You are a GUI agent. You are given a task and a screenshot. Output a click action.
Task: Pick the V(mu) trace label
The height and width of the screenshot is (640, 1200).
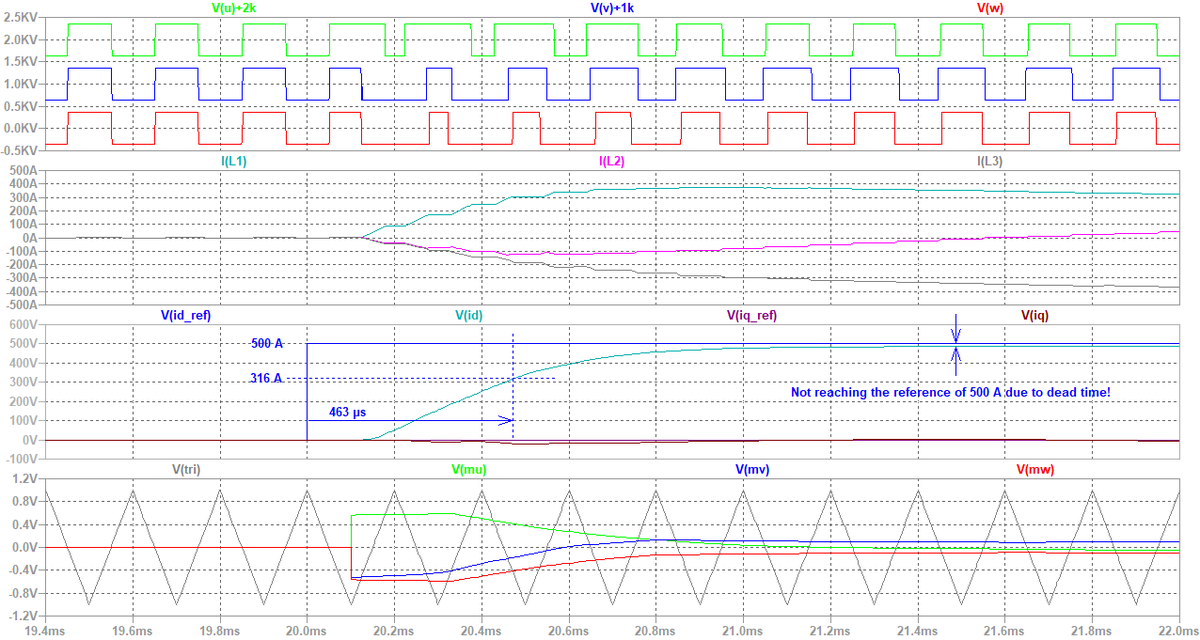[x=471, y=468]
